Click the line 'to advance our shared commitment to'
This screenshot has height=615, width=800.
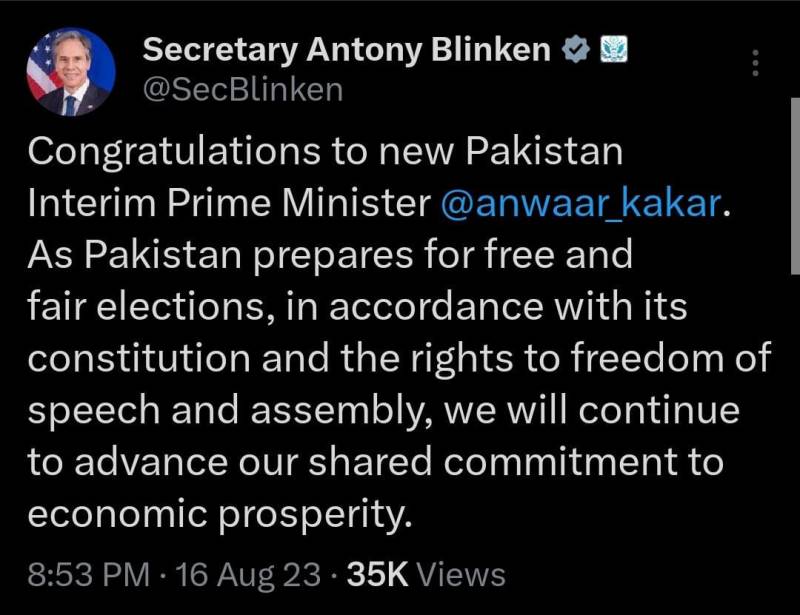[376, 462]
